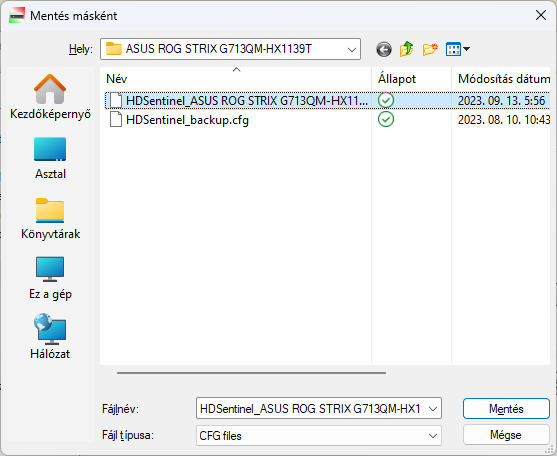Open Hálózat network location
This screenshot has width=557, height=456.
pos(50,337)
